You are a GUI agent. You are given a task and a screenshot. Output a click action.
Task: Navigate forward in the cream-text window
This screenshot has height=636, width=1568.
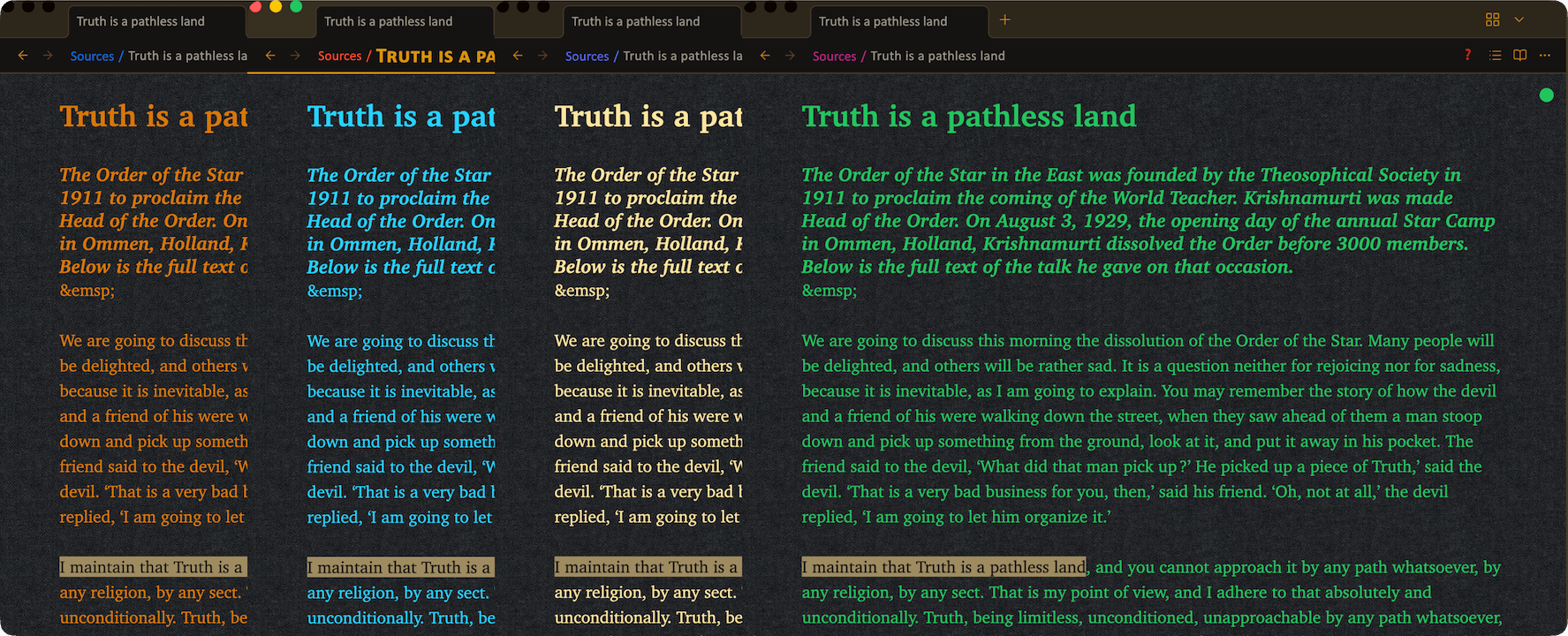542,56
